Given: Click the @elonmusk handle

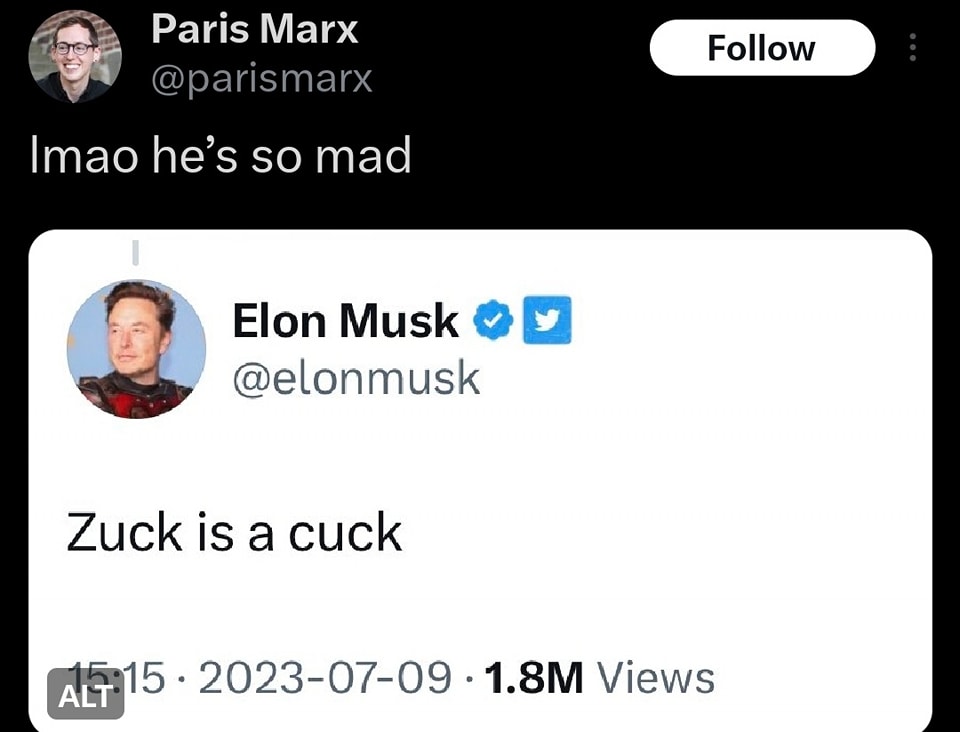Looking at the screenshot, I should click(x=356, y=378).
